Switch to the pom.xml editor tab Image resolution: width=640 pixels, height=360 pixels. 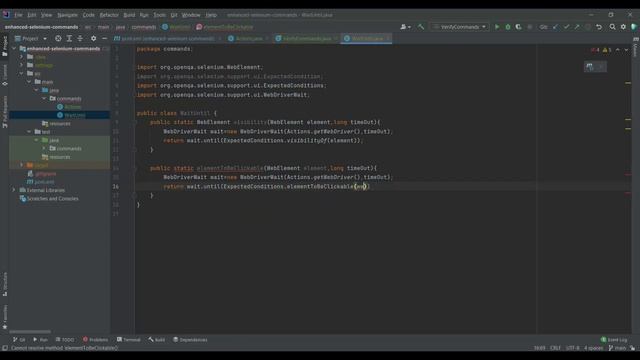(167, 38)
